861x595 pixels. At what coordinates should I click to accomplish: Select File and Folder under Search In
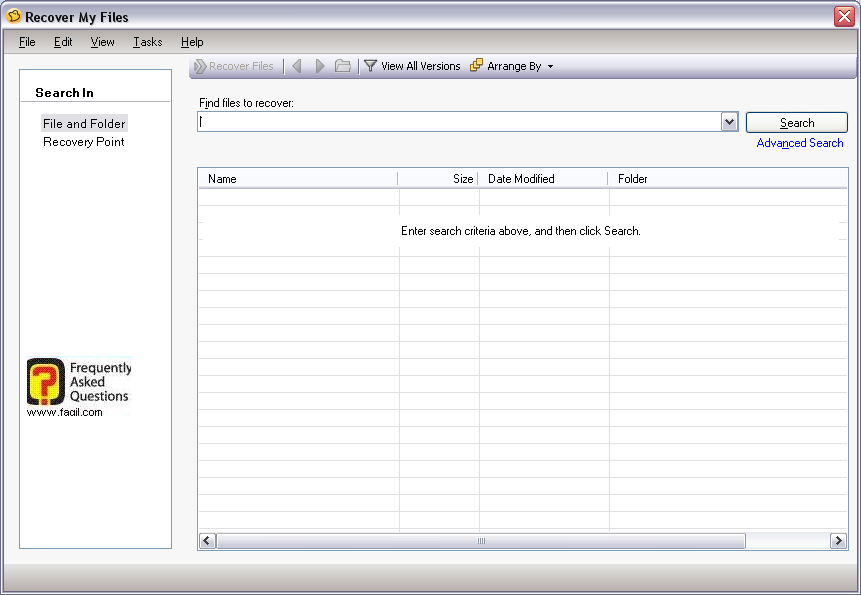click(x=84, y=124)
